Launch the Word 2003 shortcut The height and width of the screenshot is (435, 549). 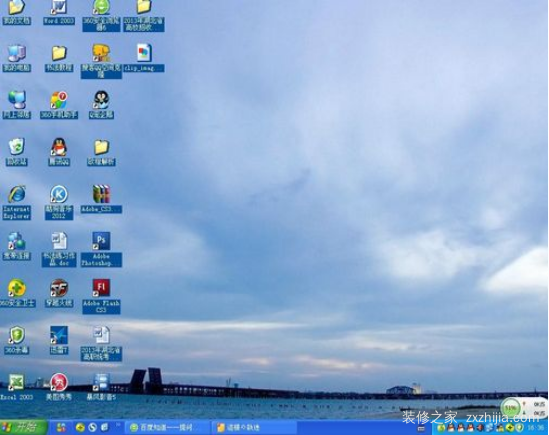tap(59, 12)
